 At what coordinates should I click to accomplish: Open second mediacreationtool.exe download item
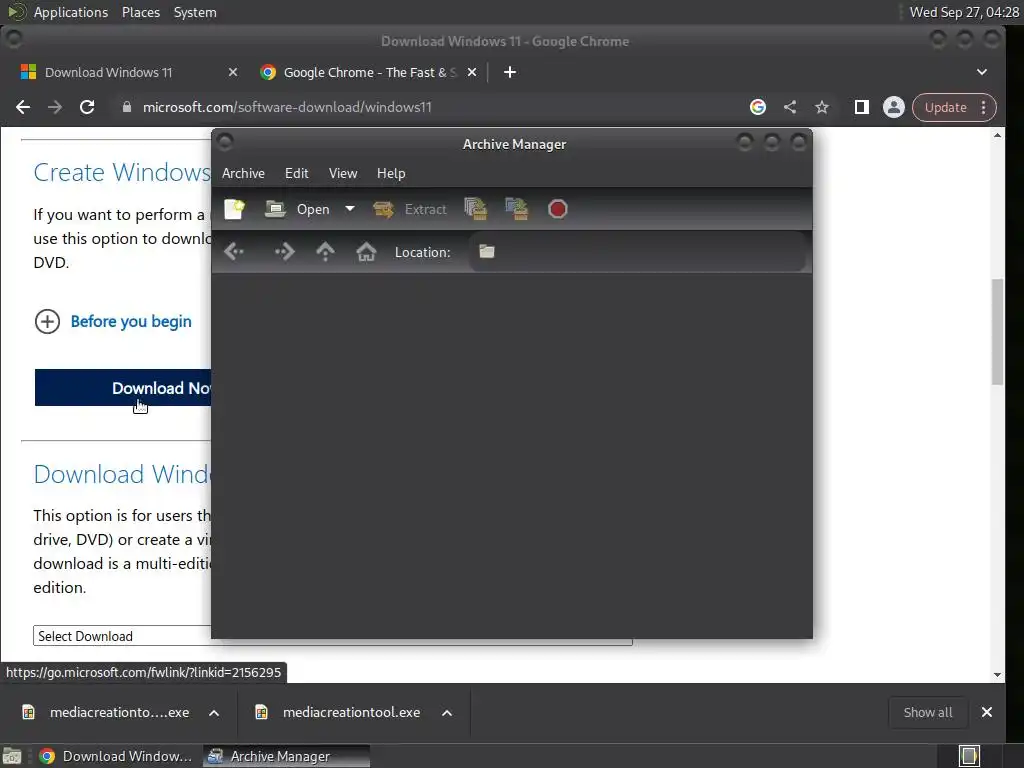(x=340, y=712)
